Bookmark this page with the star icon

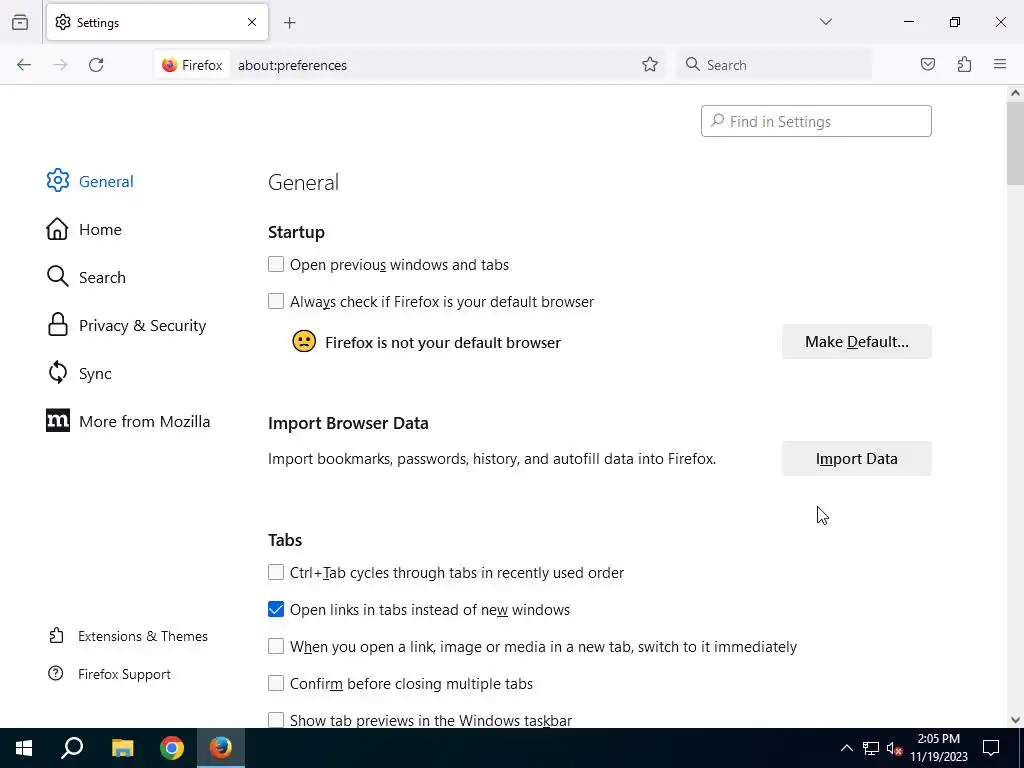650,64
